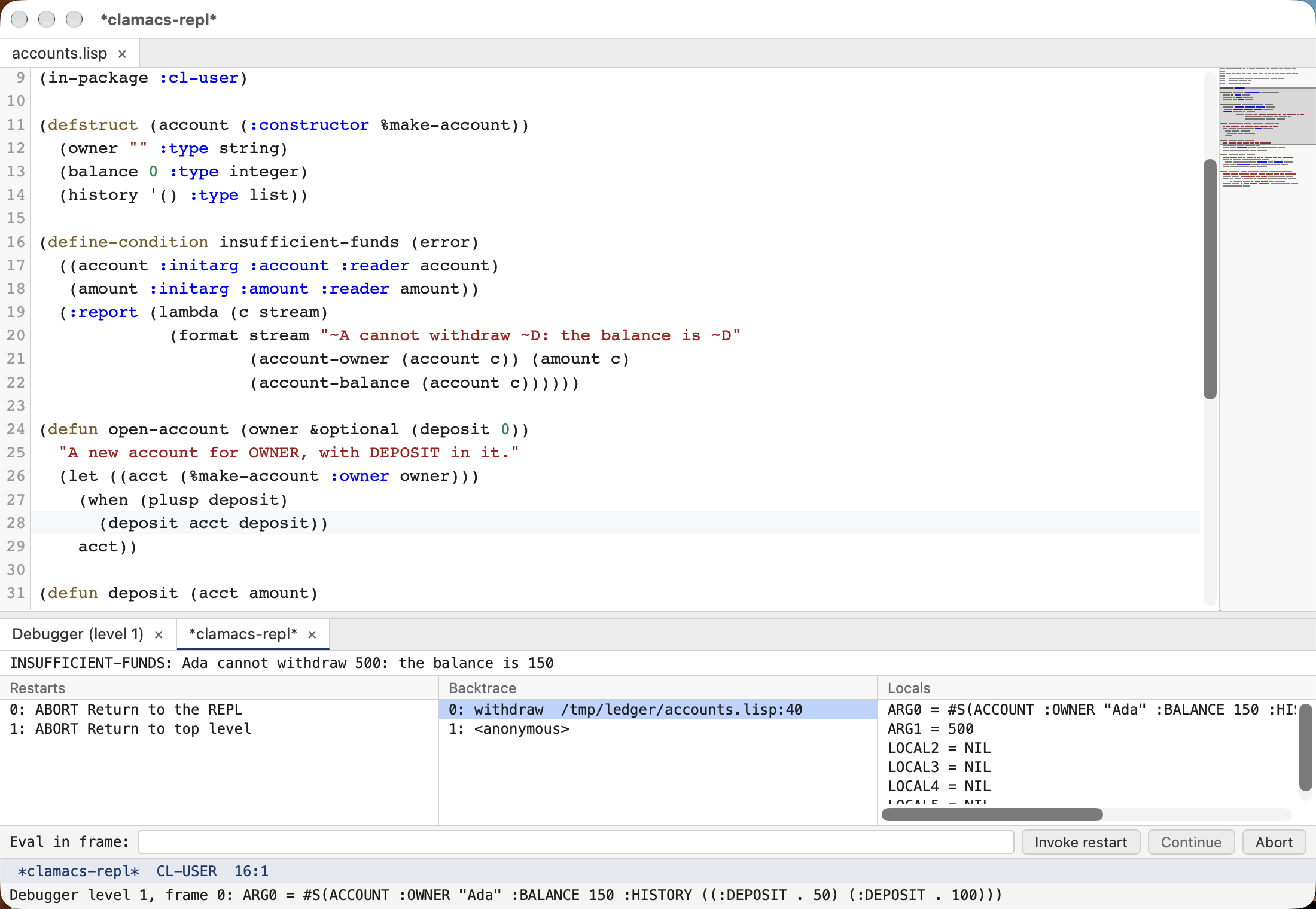Click line number 16 in the gutter

point(16,242)
